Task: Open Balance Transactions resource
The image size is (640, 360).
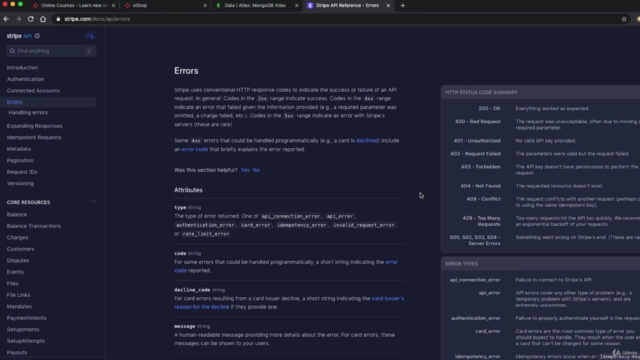Action: [x=33, y=226]
